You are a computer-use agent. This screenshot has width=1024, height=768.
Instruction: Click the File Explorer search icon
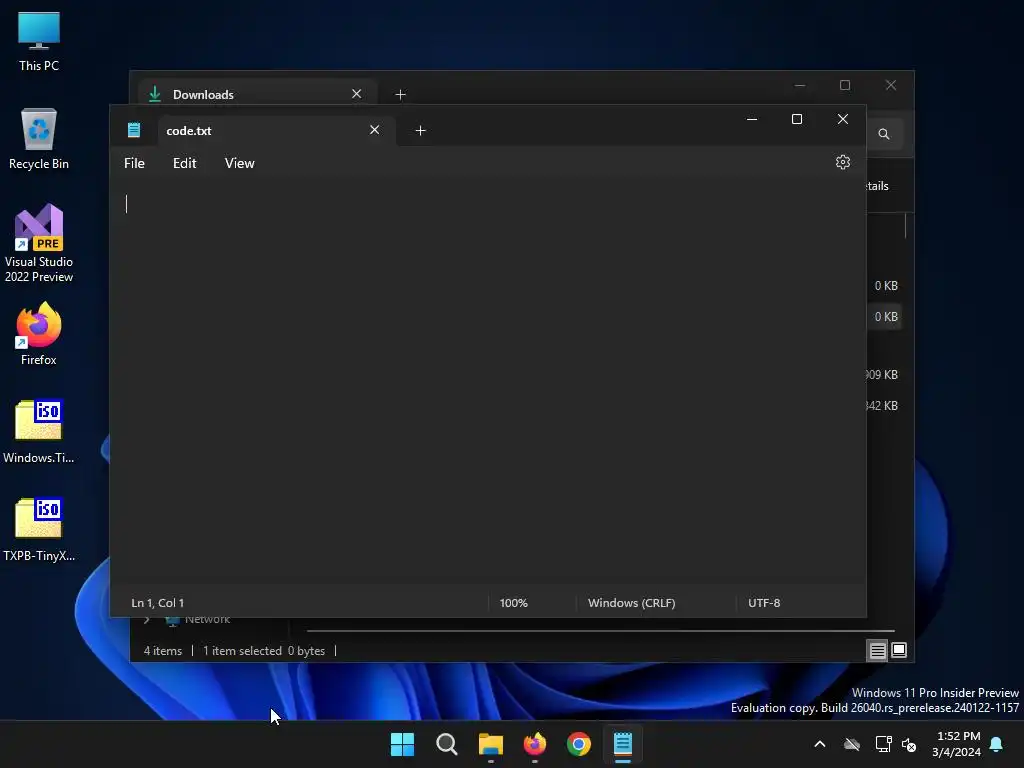pyautogui.click(x=884, y=134)
